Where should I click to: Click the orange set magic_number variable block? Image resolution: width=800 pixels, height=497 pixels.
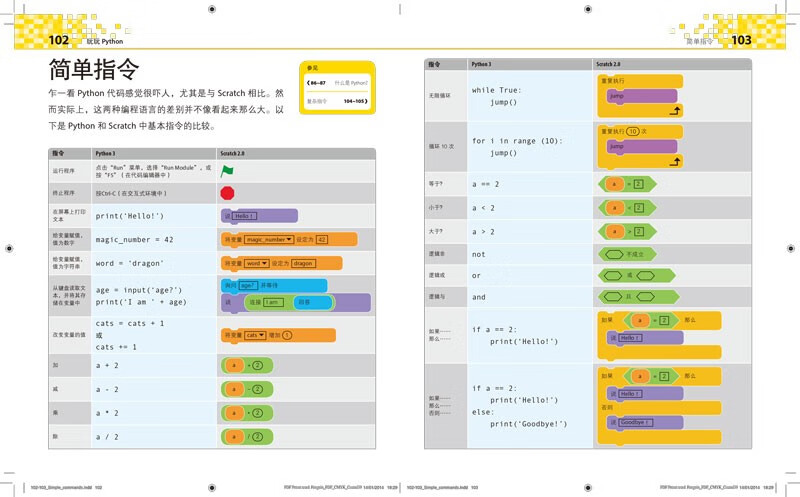(x=289, y=239)
